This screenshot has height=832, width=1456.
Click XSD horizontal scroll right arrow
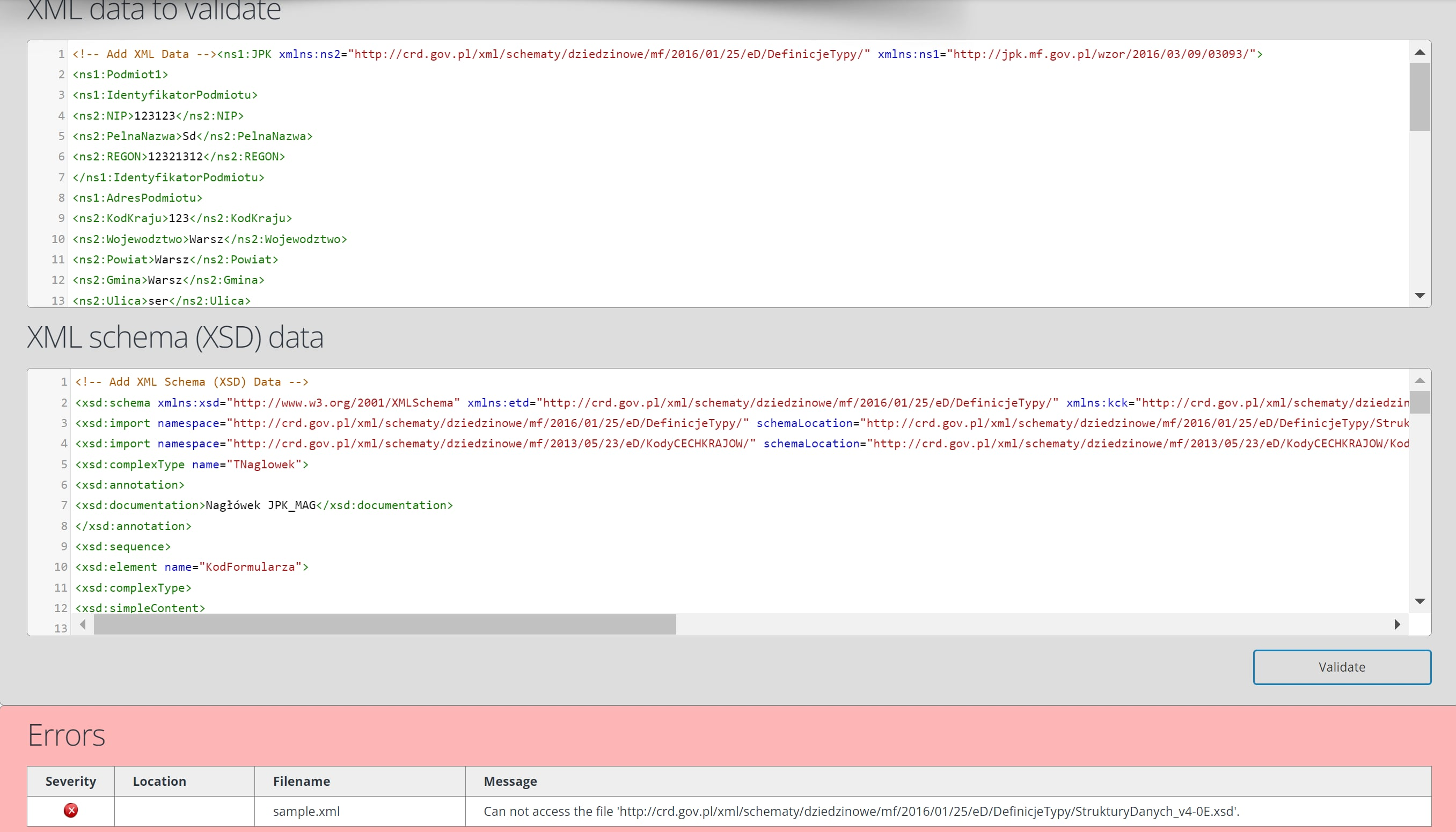[1397, 624]
